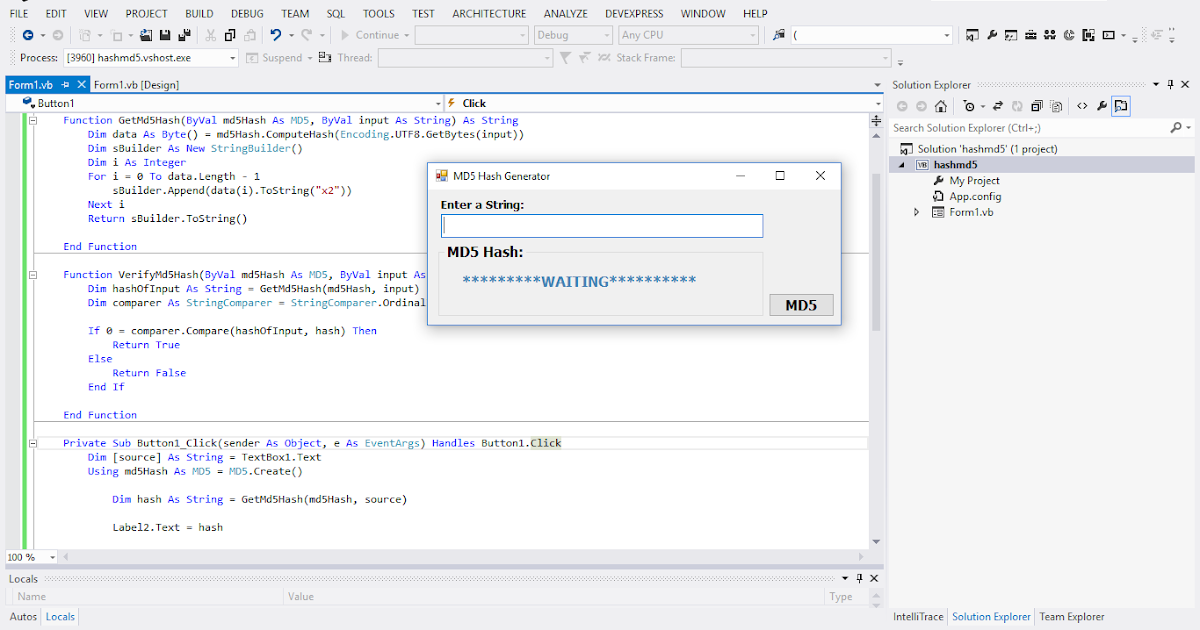The height and width of the screenshot is (630, 1200).
Task: Click the Undo arrow icon
Action: click(x=275, y=35)
